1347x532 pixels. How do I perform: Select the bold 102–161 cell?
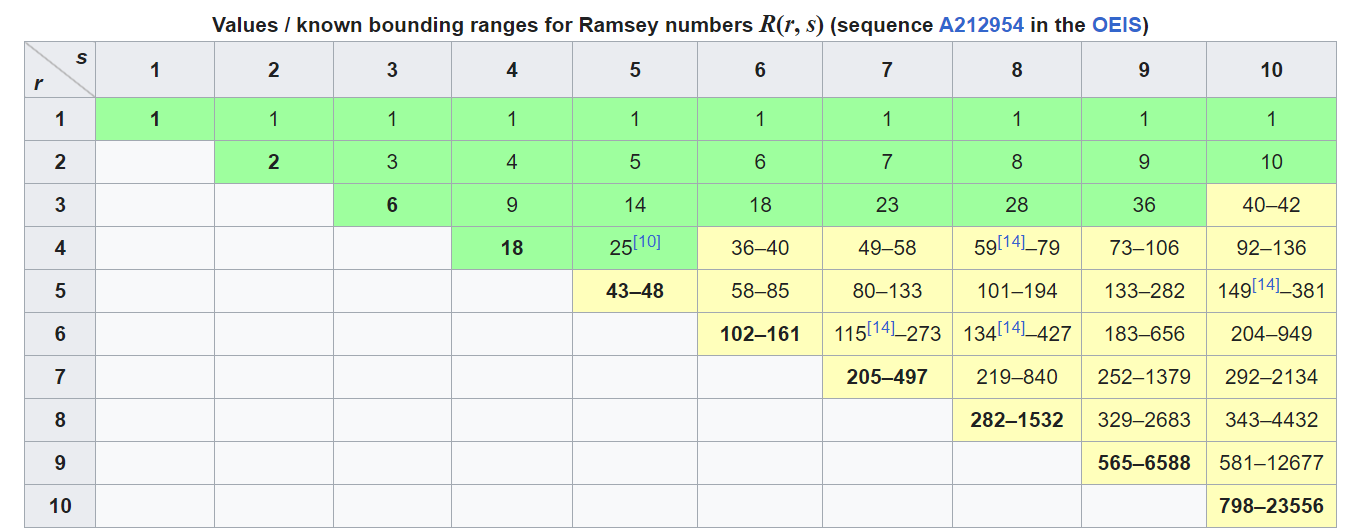760,334
